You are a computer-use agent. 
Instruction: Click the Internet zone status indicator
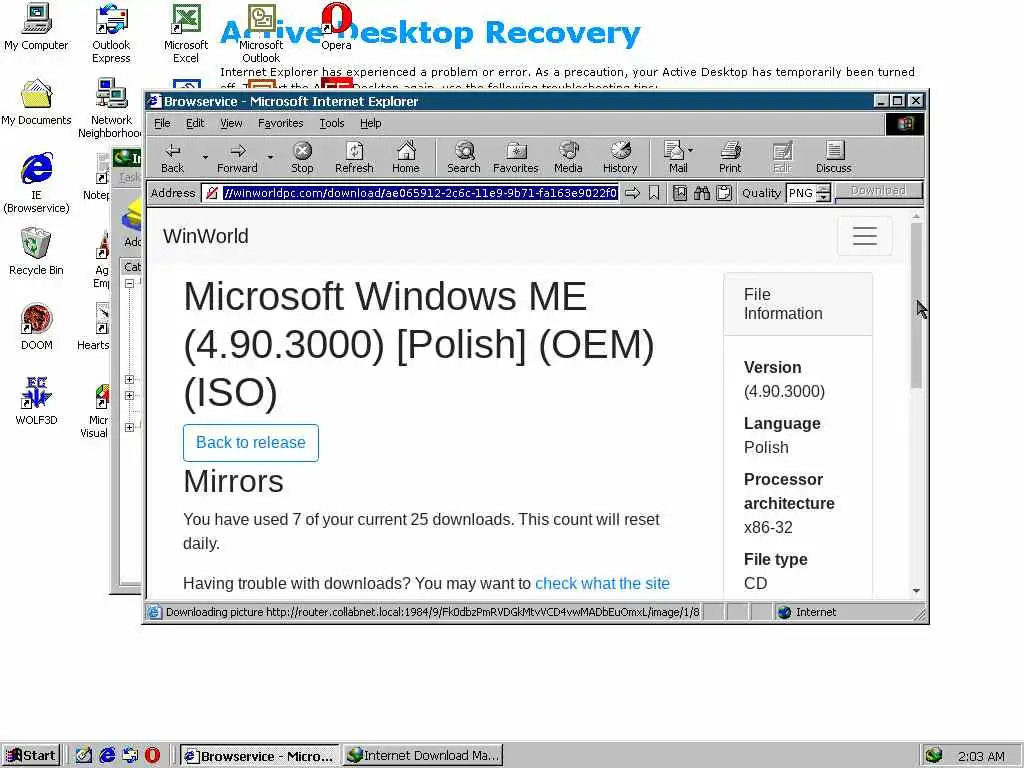808,612
